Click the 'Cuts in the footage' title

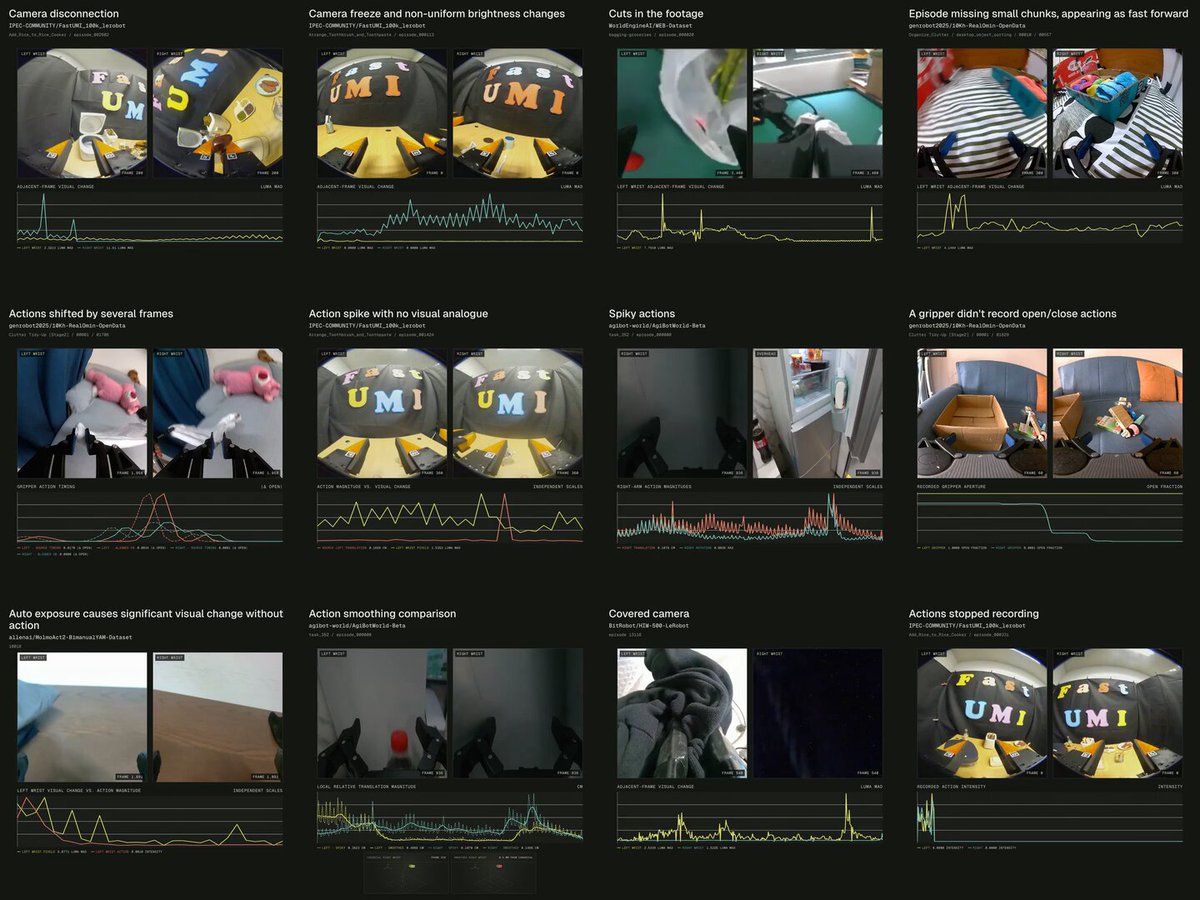coord(656,14)
